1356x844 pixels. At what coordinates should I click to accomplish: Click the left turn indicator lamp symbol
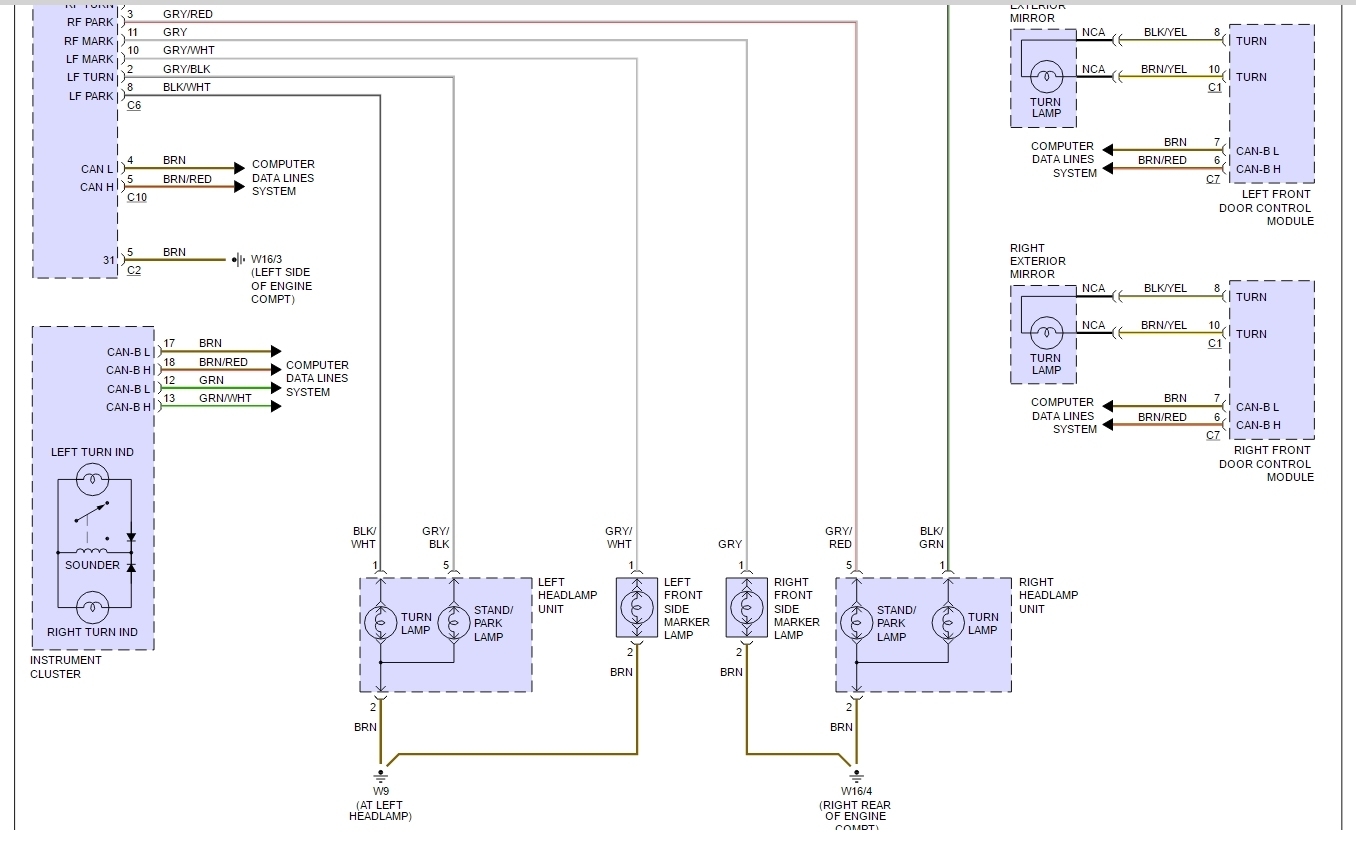point(92,478)
